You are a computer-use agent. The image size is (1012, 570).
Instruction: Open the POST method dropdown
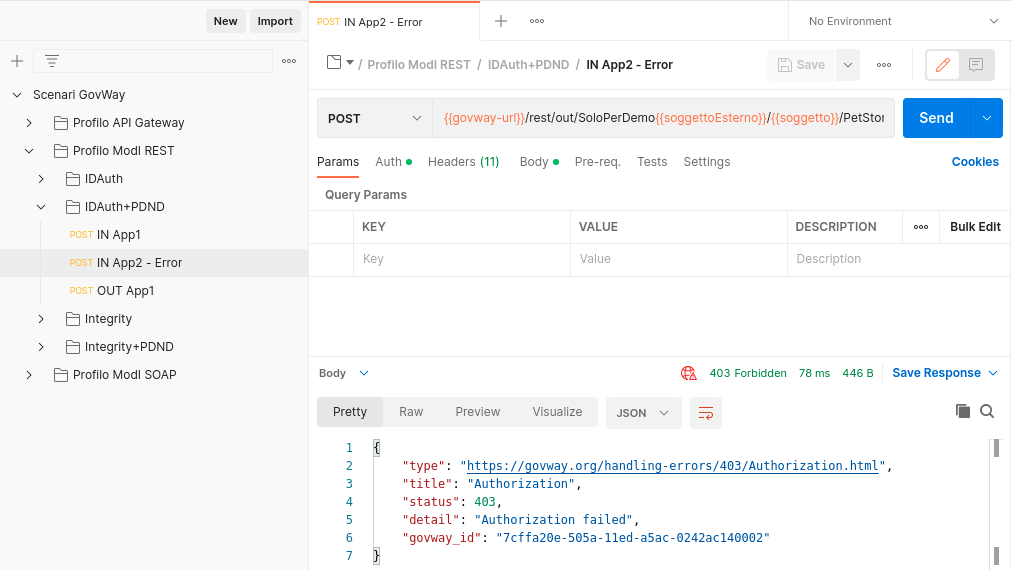click(x=374, y=118)
